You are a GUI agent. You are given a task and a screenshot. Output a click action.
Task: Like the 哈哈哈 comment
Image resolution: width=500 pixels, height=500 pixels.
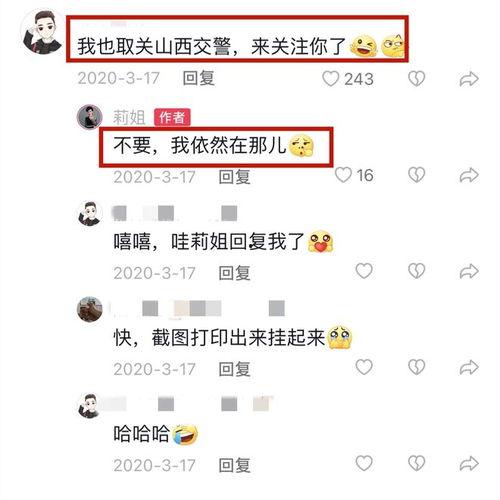(364, 463)
